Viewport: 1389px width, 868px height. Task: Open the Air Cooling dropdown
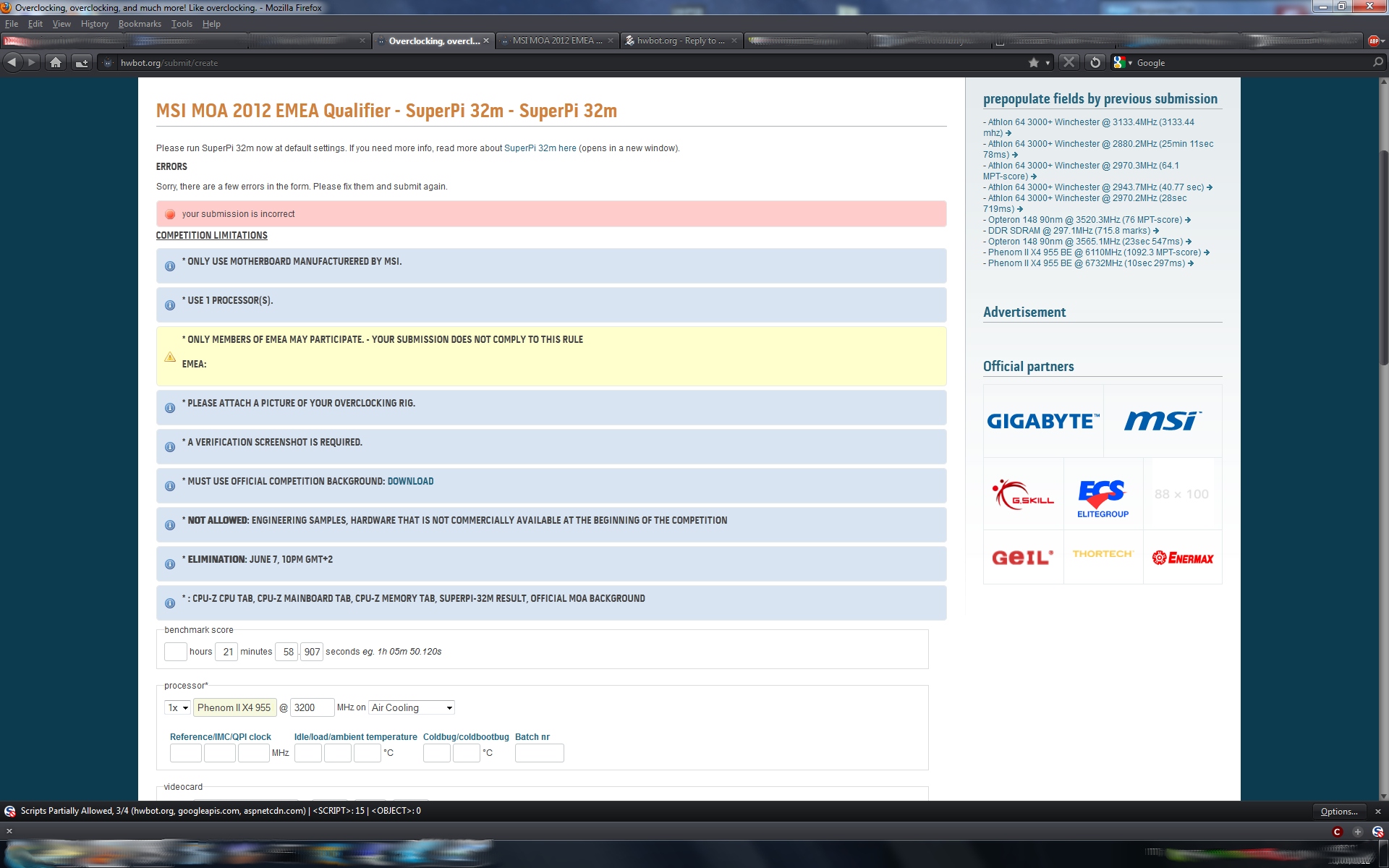(412, 707)
